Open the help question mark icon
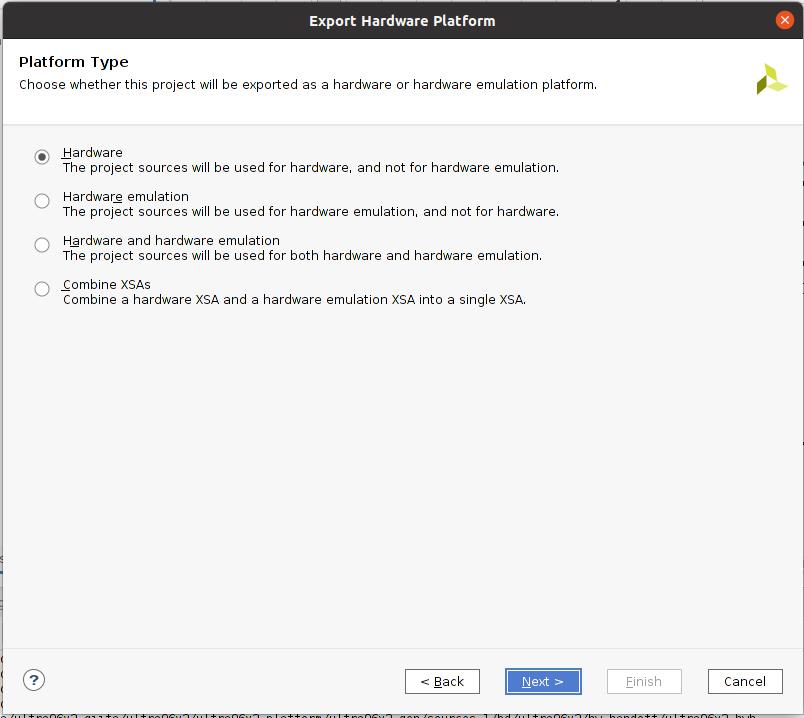The width and height of the screenshot is (804, 718). 34,680
